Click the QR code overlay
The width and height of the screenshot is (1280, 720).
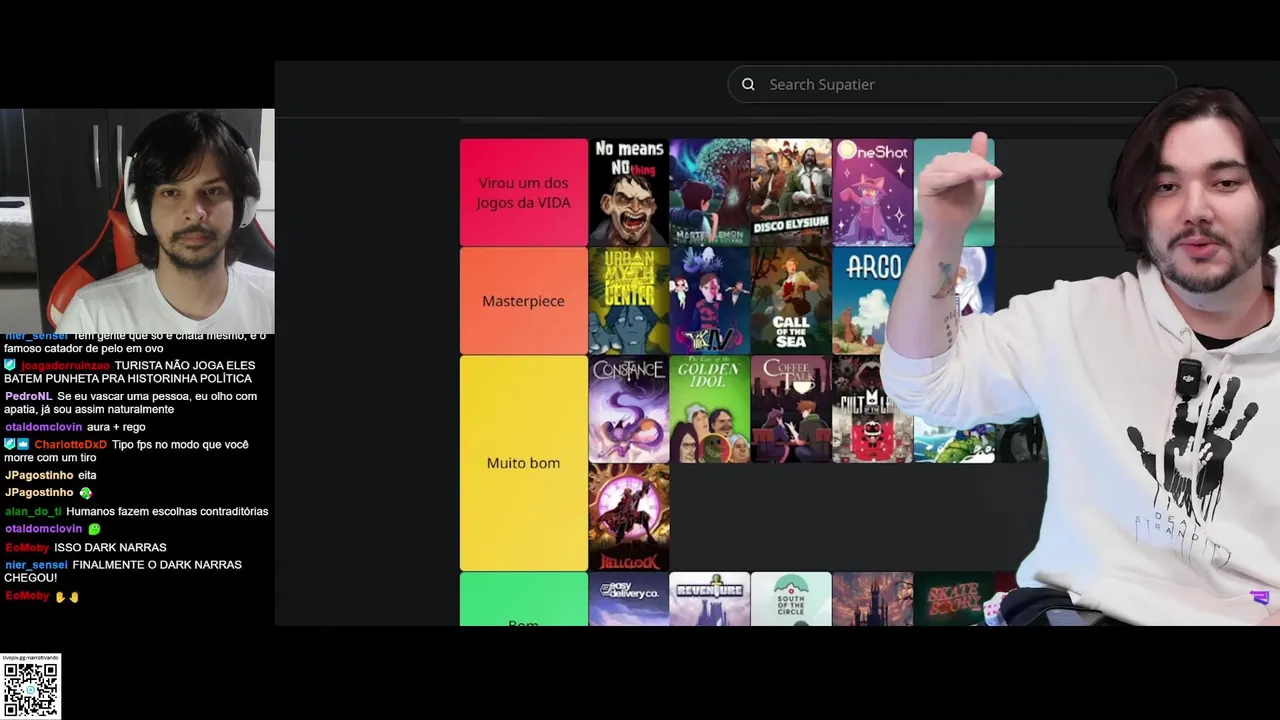(31, 689)
